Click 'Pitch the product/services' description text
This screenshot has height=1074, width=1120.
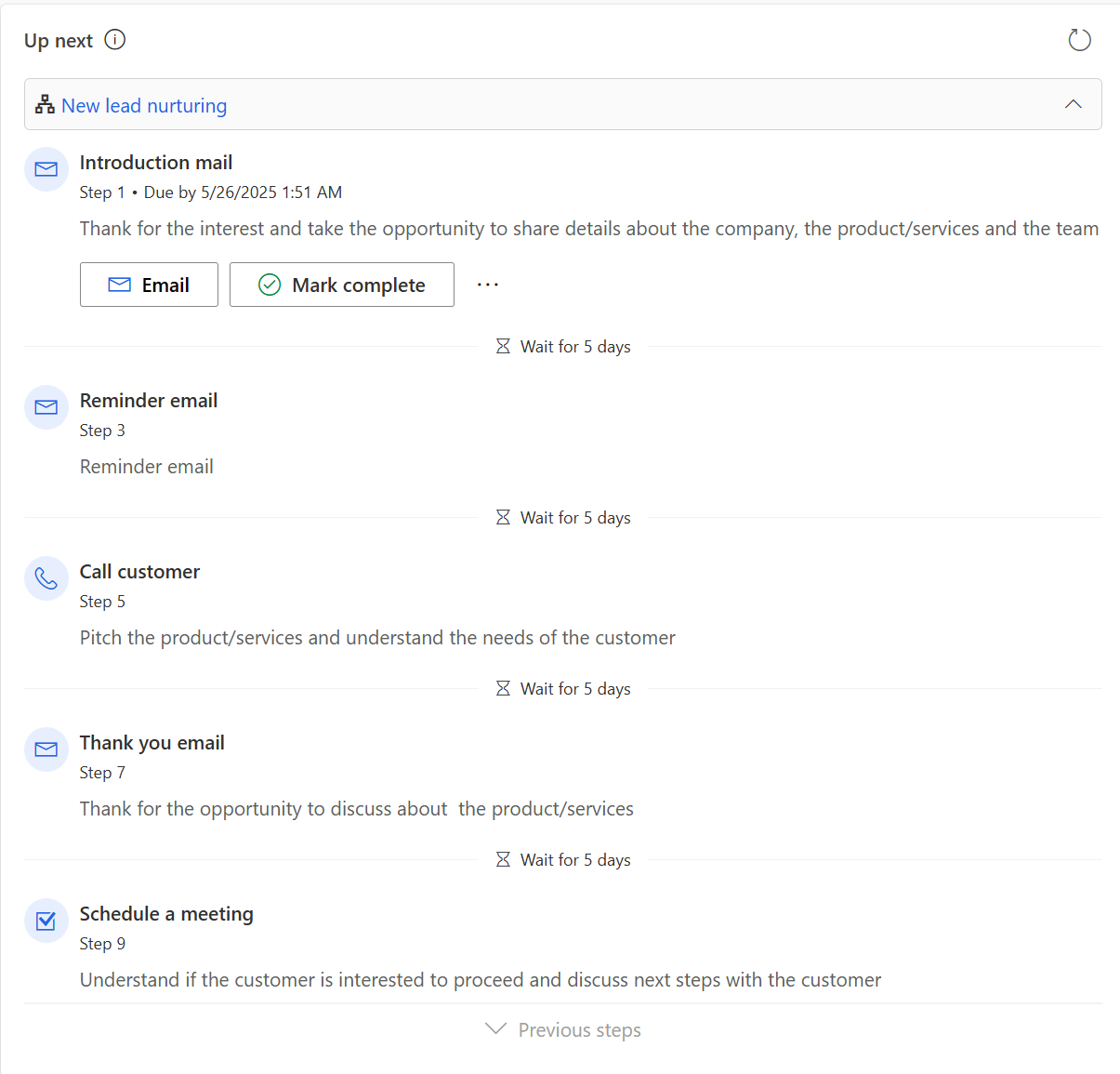(x=377, y=638)
